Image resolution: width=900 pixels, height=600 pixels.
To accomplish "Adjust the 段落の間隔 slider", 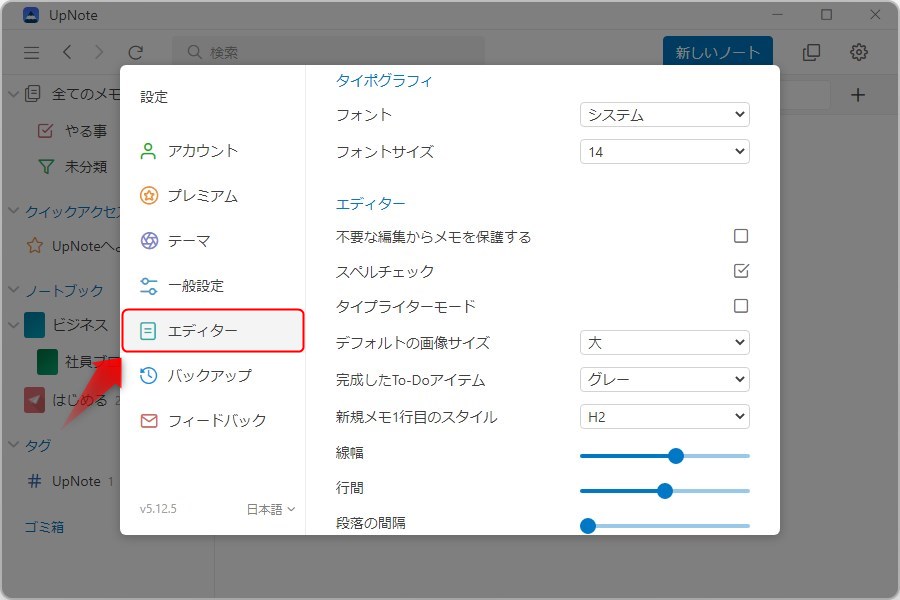I will tap(665, 526).
